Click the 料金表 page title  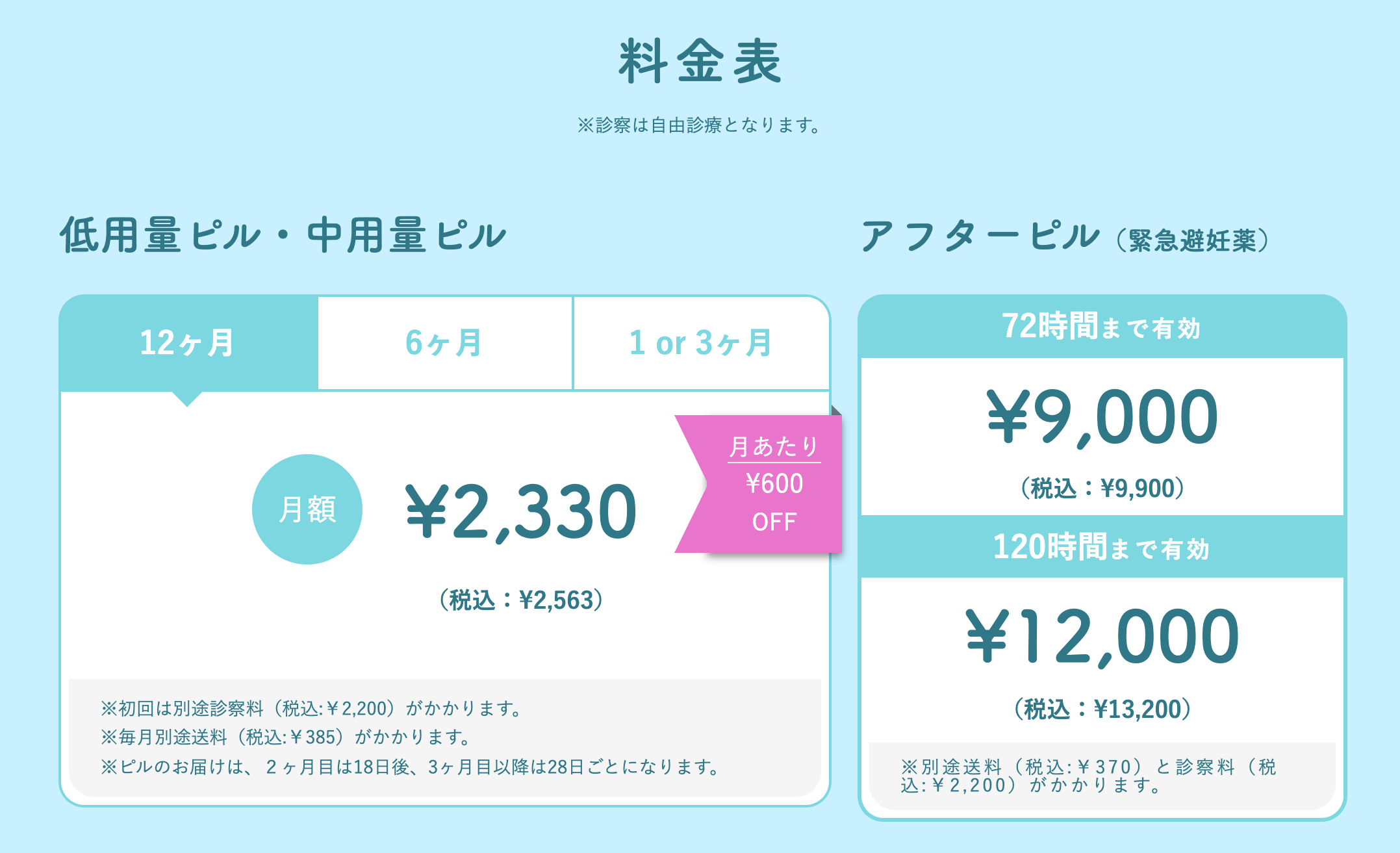coord(700,61)
